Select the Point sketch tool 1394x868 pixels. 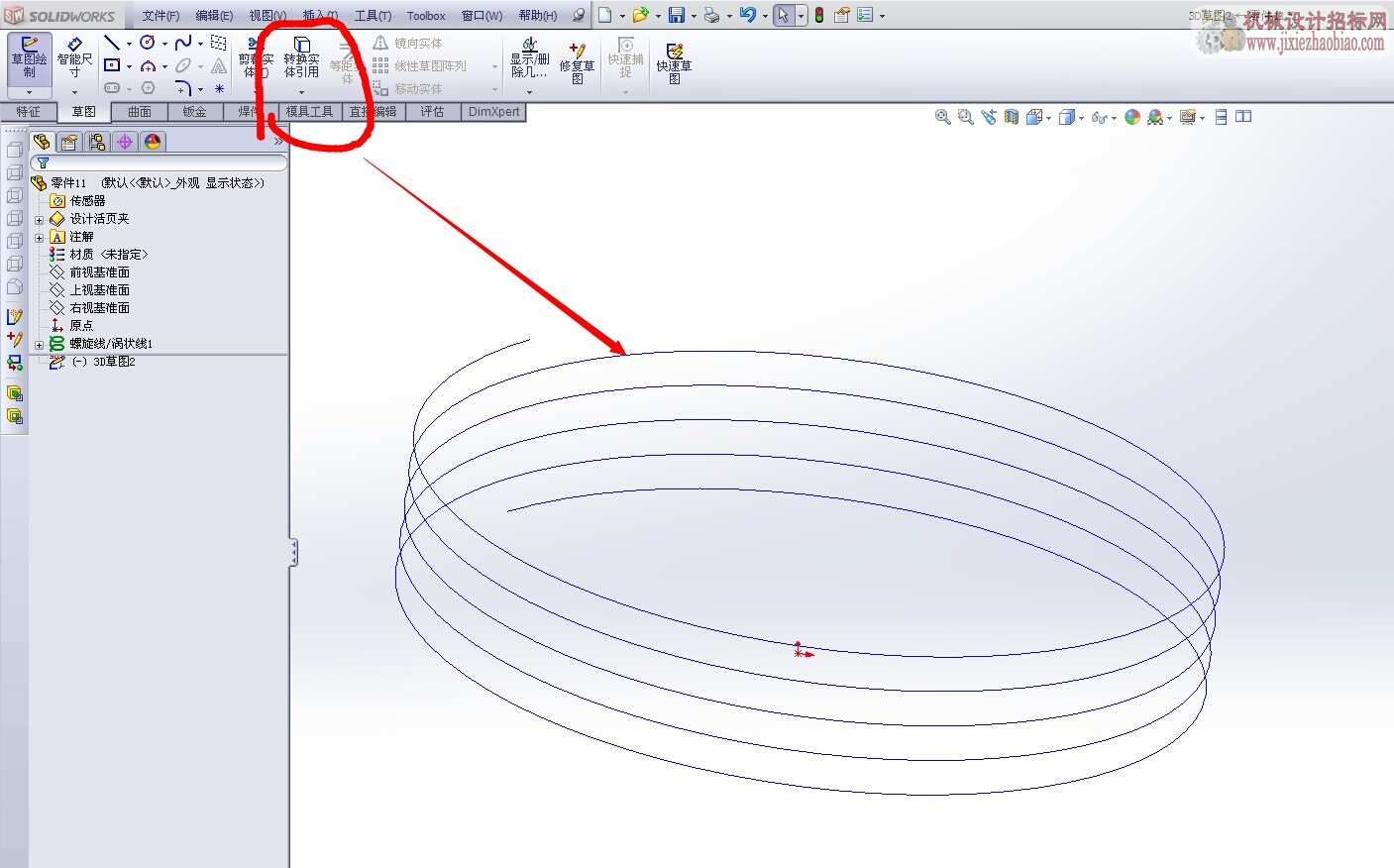click(219, 88)
